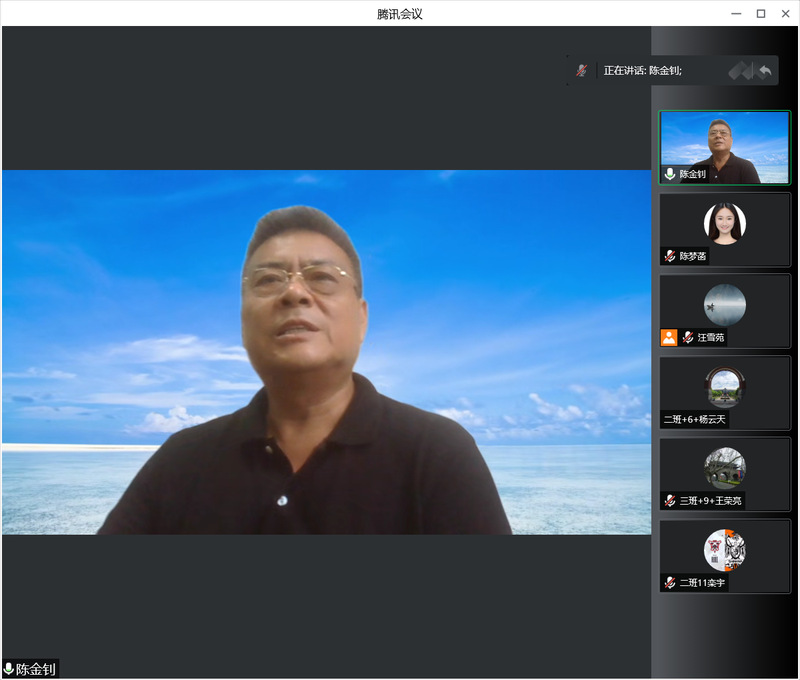Click the muted mic icon beside 三班+9+王荣亮
This screenshot has width=800, height=680.
pos(669,500)
